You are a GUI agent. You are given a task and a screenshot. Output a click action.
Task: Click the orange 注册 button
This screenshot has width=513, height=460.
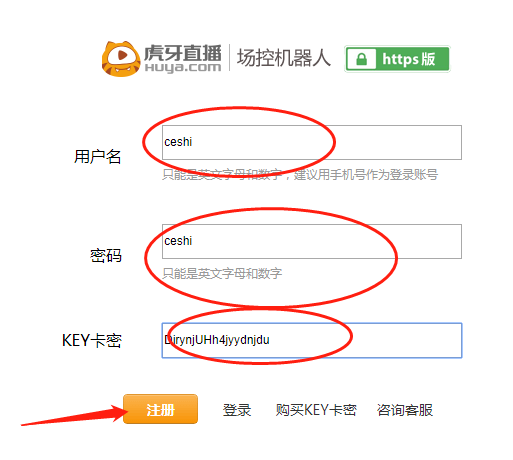(160, 409)
